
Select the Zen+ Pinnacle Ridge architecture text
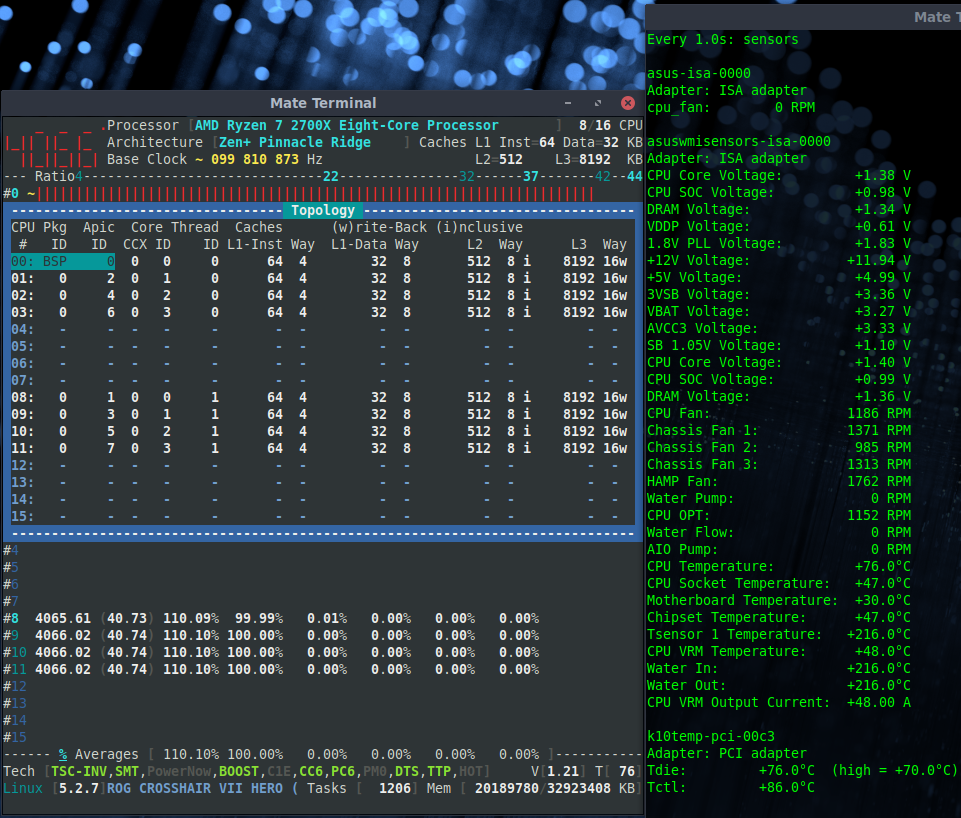pyautogui.click(x=295, y=142)
